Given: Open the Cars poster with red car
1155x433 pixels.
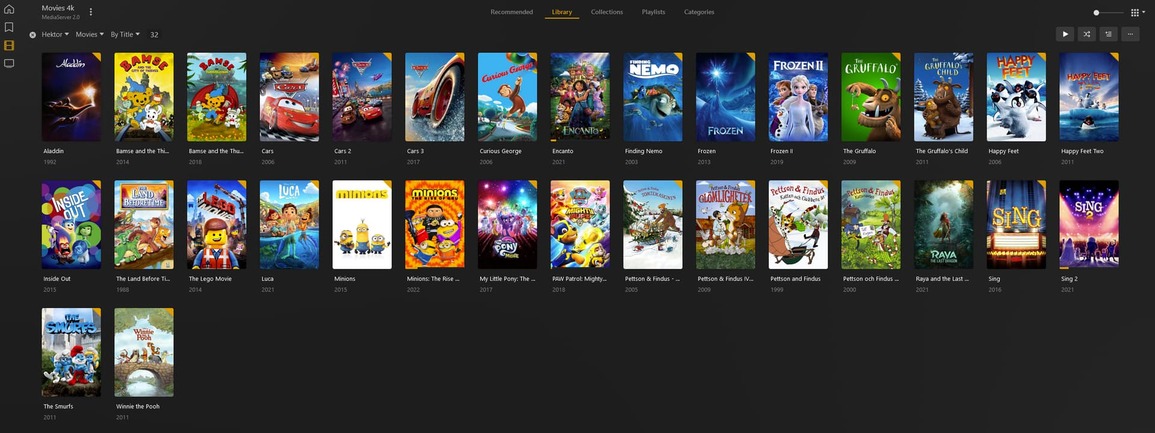Looking at the screenshot, I should click(289, 96).
